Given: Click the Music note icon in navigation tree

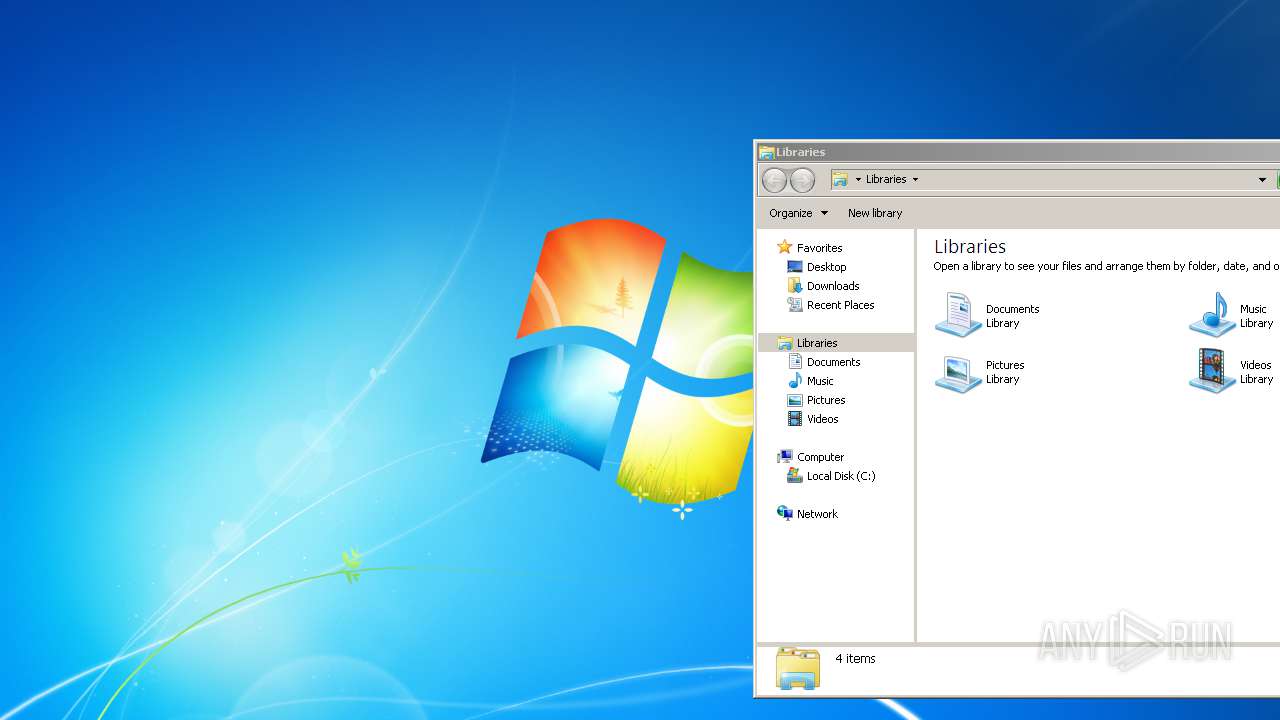Looking at the screenshot, I should tap(795, 381).
